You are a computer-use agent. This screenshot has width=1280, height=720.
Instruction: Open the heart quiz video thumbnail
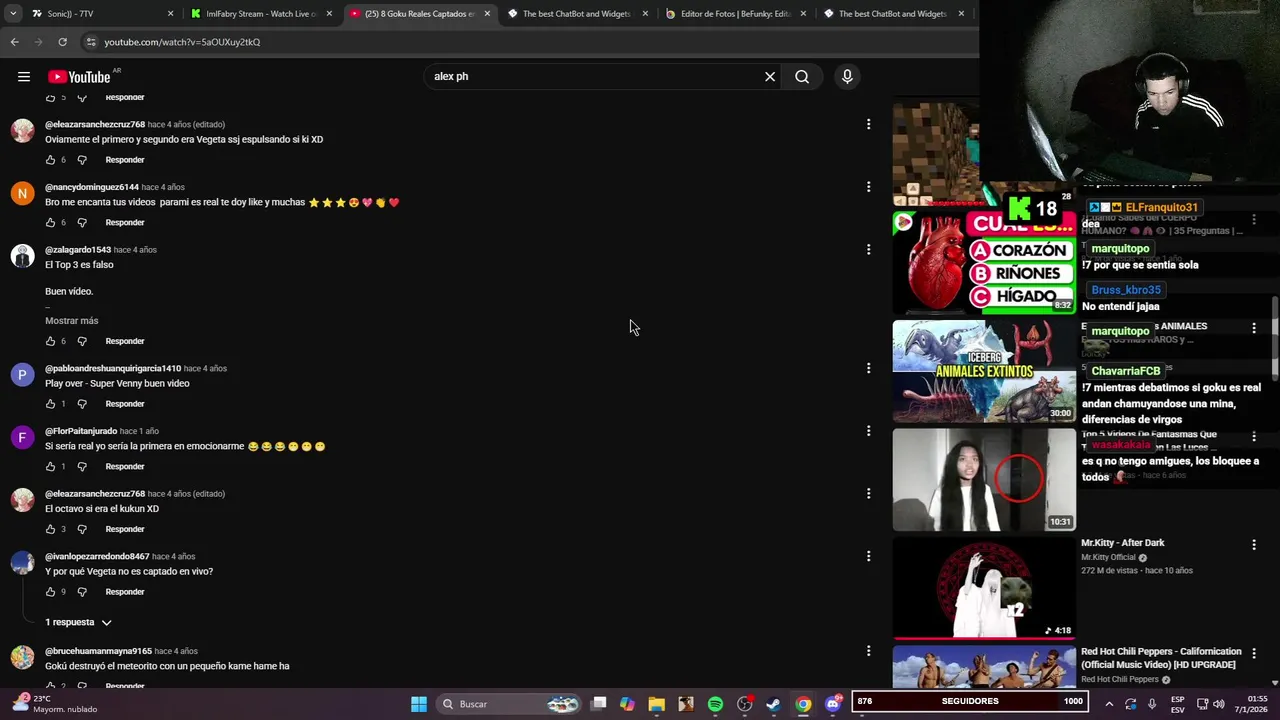coord(984,262)
